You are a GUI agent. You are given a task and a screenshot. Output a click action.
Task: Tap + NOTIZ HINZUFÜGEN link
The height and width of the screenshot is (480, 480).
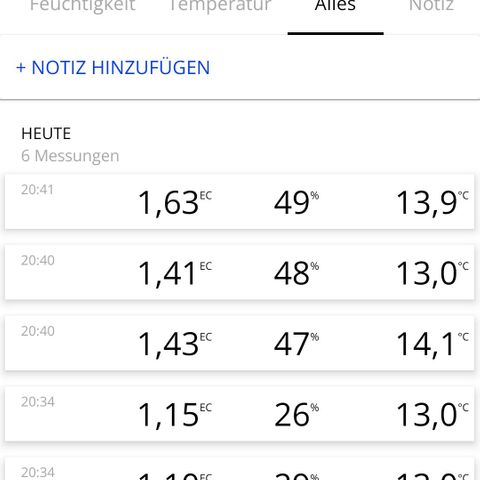(x=113, y=68)
